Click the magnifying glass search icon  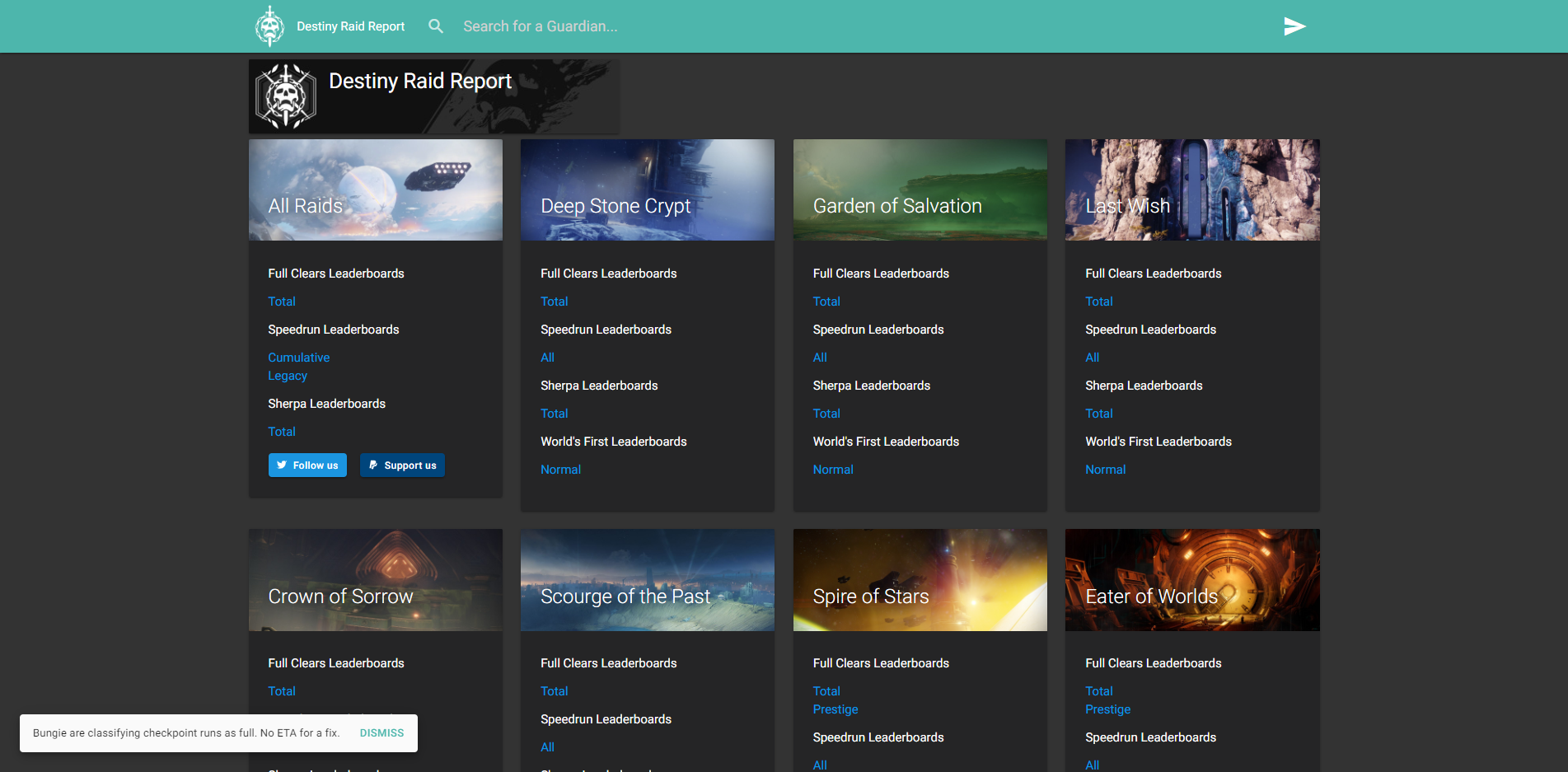click(x=436, y=26)
